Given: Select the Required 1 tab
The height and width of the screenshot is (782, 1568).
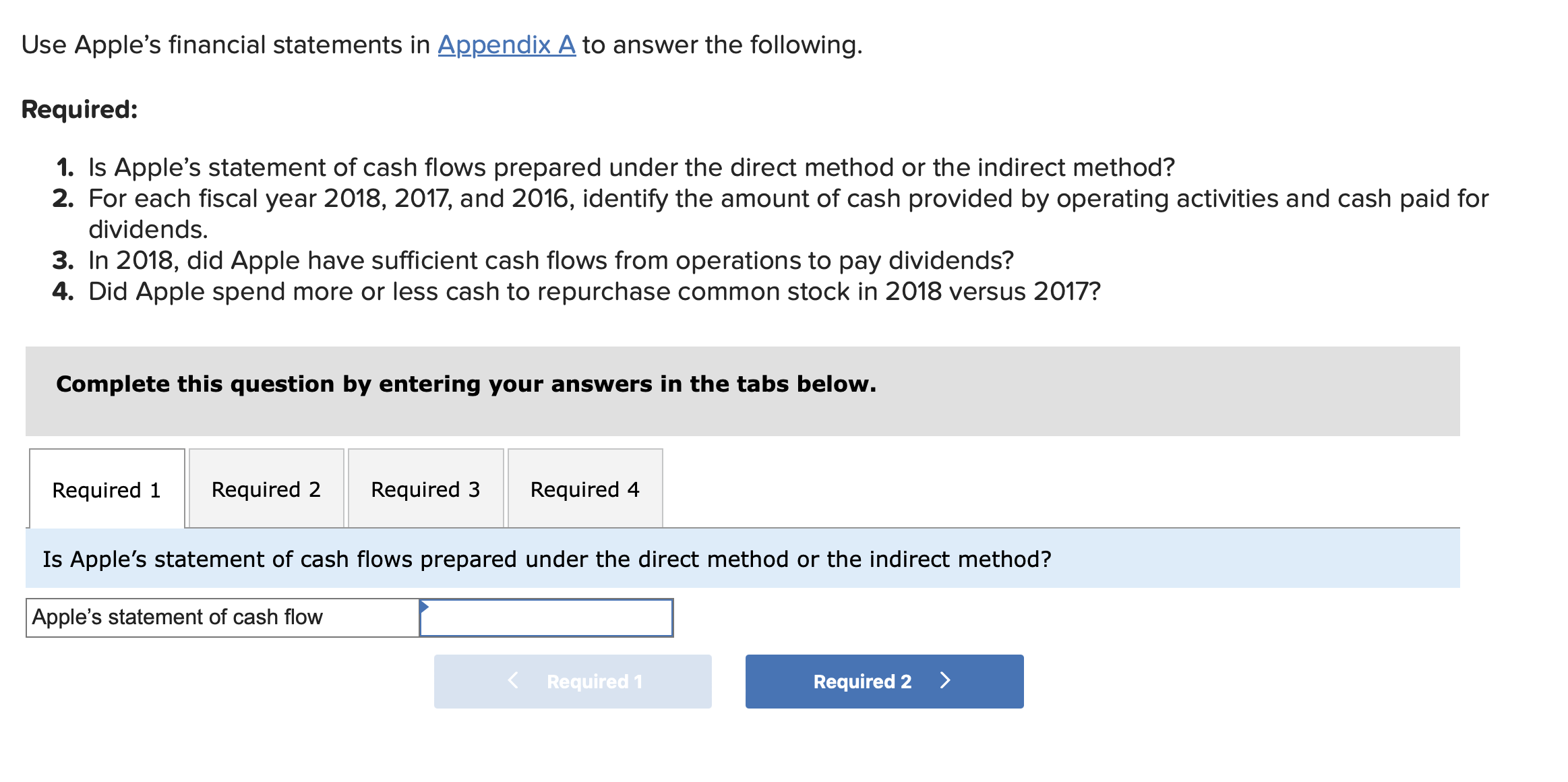Looking at the screenshot, I should pos(107,489).
